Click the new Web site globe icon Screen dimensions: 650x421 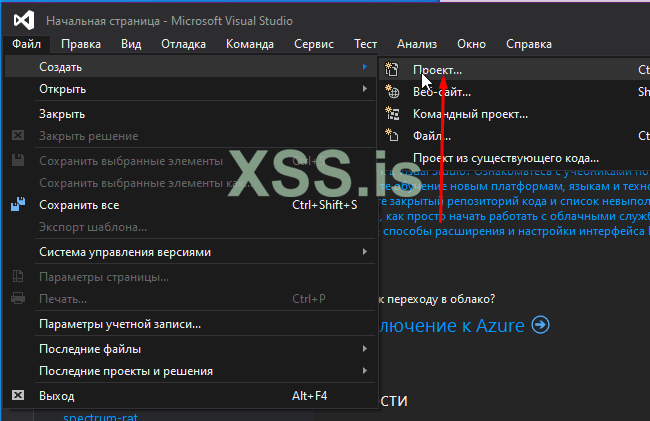click(x=392, y=91)
